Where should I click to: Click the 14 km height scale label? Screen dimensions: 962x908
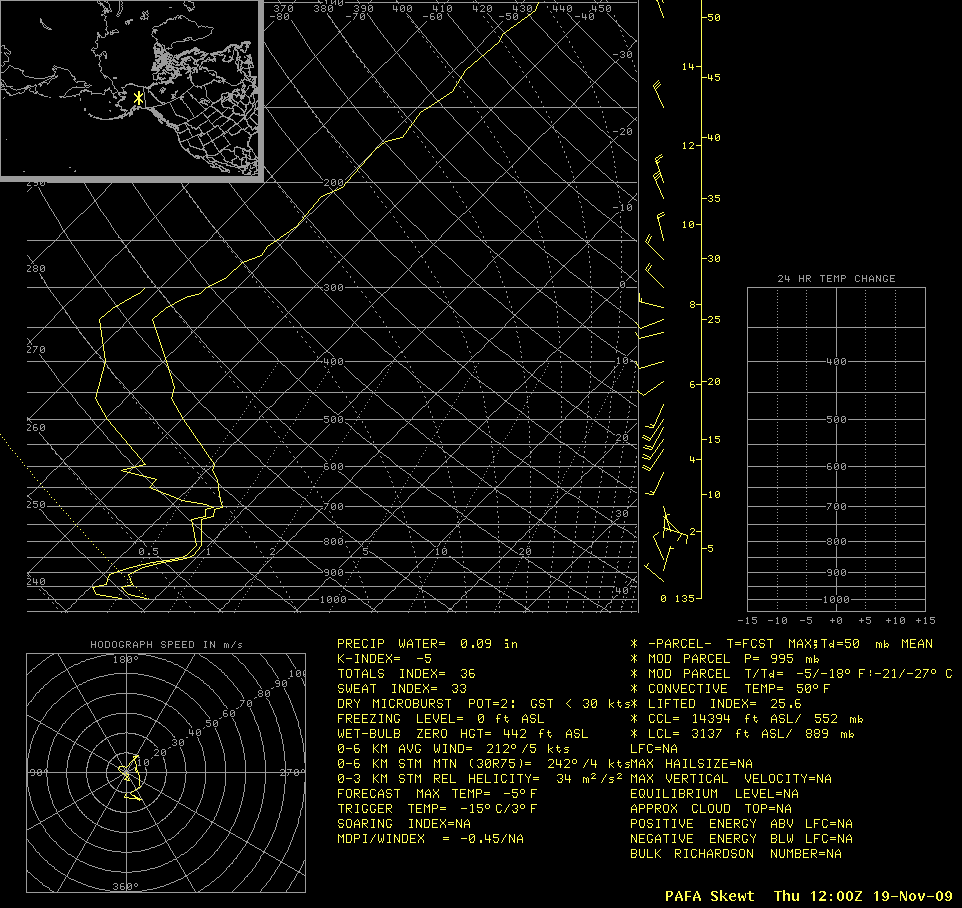(688, 66)
